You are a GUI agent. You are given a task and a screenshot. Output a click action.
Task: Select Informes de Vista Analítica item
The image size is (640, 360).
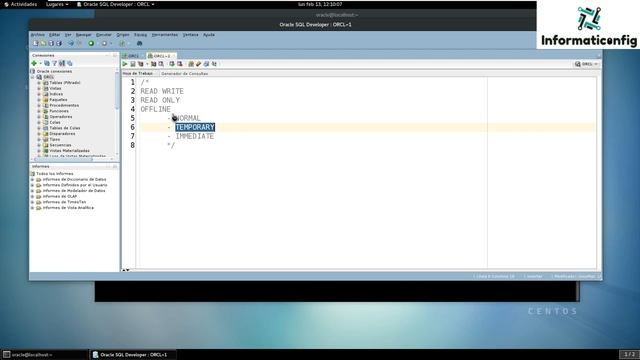(68, 208)
